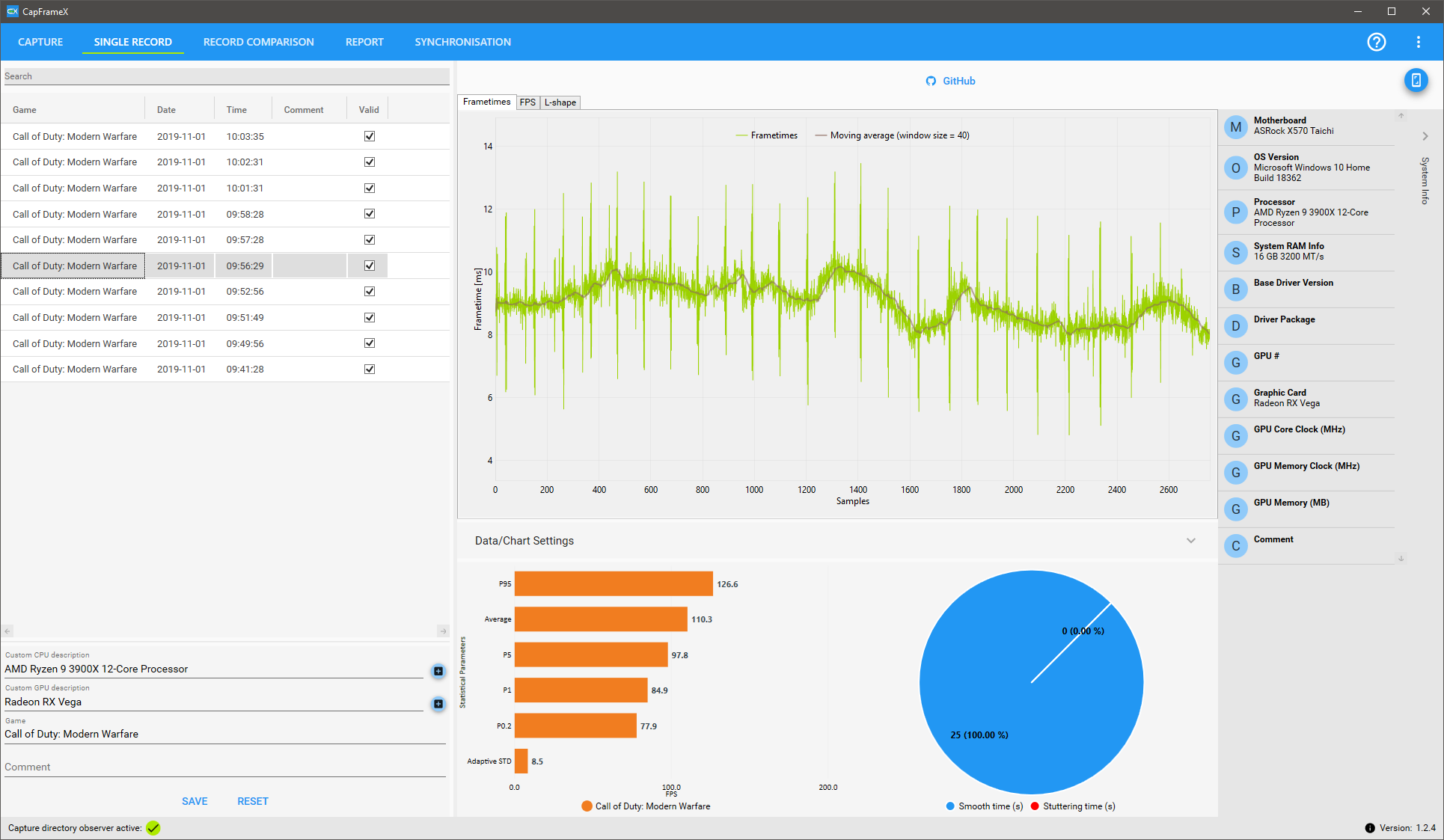Select the 09:56:29 record row
1444x840 pixels.
point(225,265)
